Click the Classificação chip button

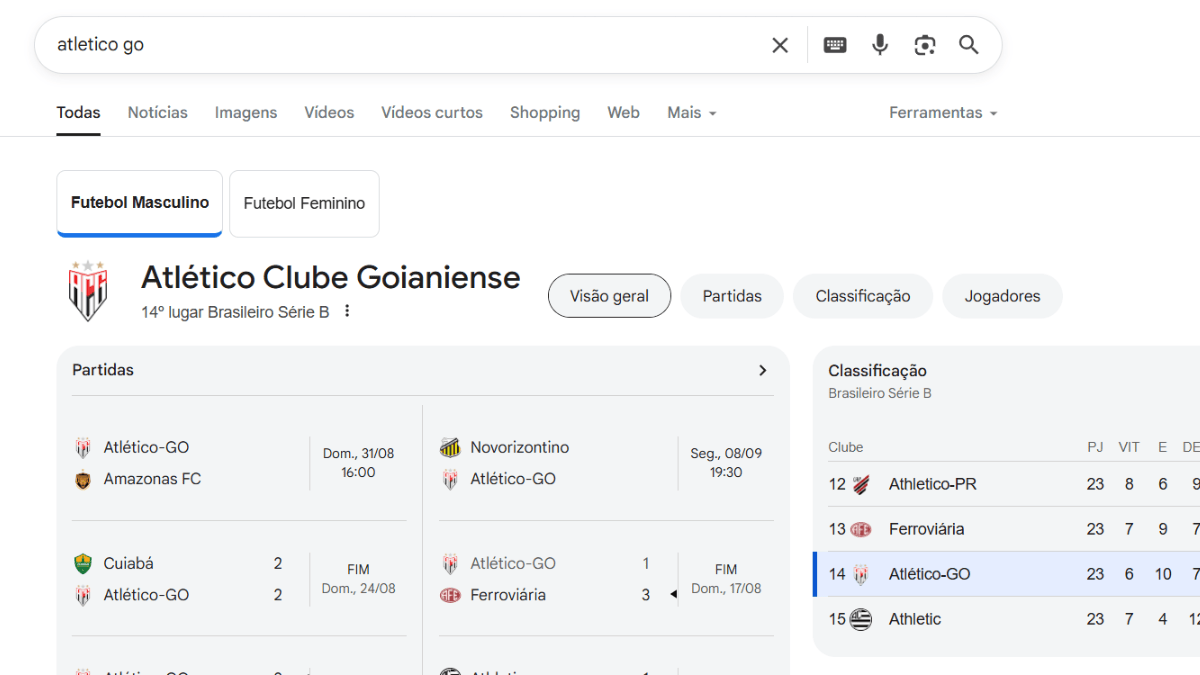coord(862,296)
